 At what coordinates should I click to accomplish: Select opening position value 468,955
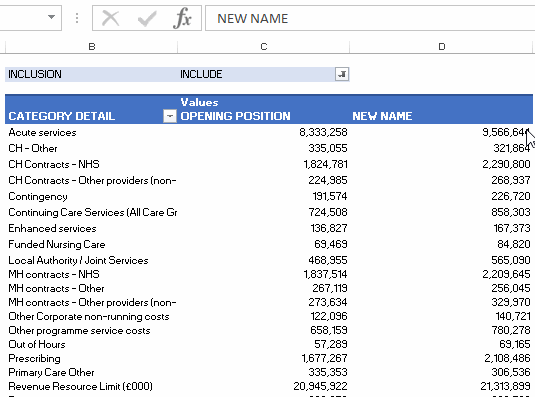coord(328,261)
